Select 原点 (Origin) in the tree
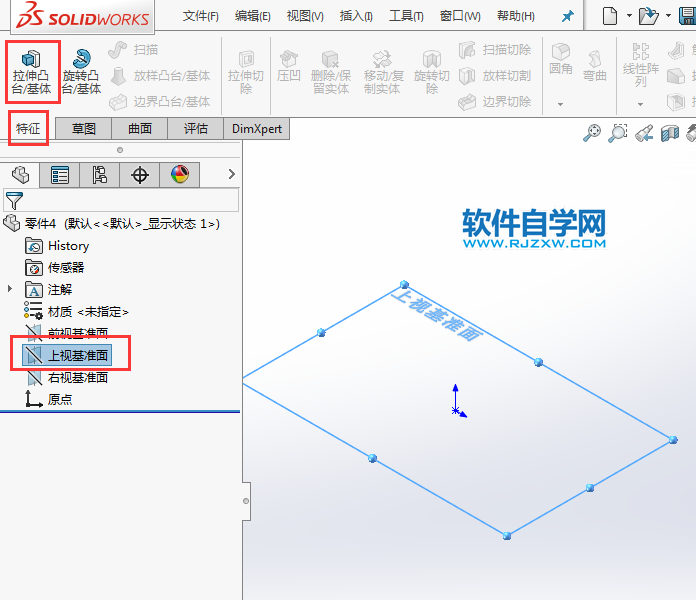This screenshot has width=696, height=600. pyautogui.click(x=49, y=399)
